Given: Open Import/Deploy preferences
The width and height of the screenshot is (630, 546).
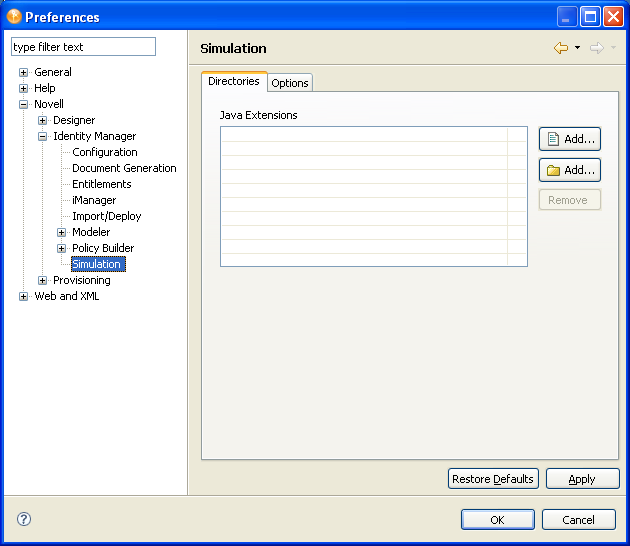Looking at the screenshot, I should [x=107, y=216].
